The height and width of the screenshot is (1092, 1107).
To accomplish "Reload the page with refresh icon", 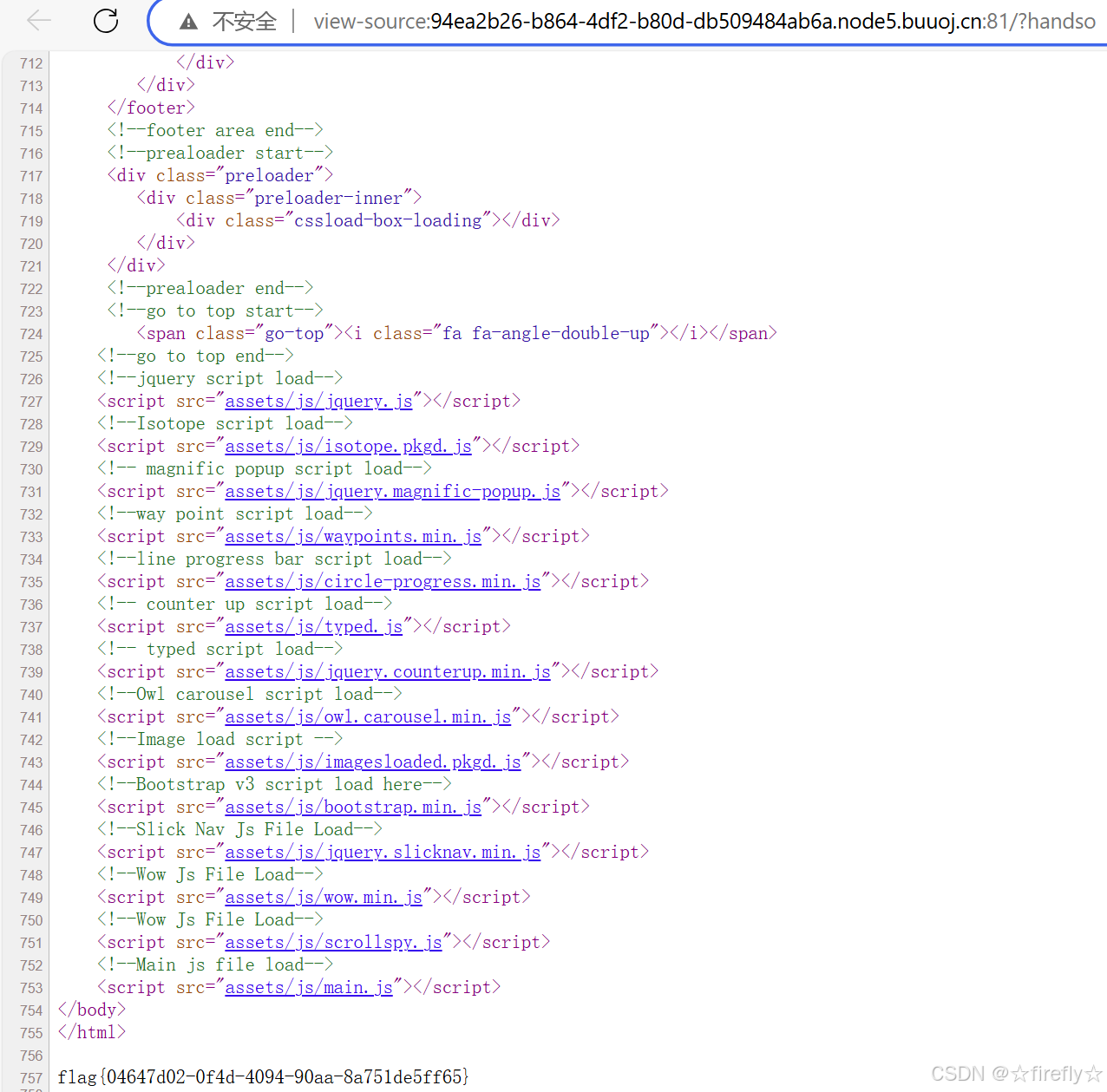I will pos(106,21).
